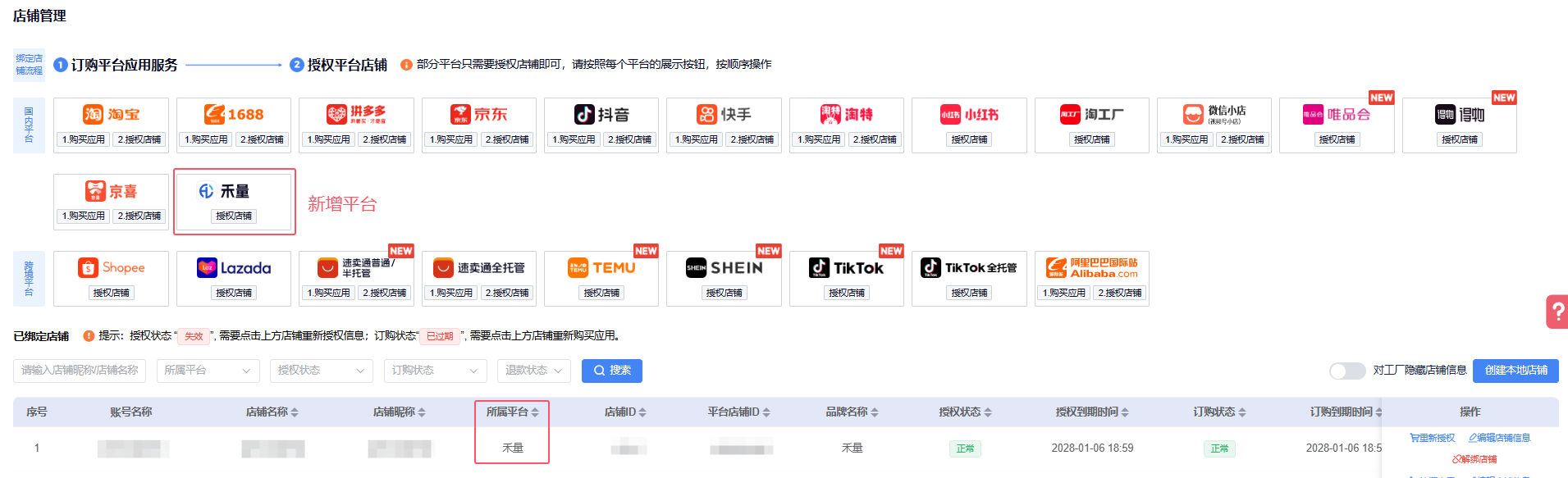Click 2.授权店铺 under Pinduoduo

[x=384, y=139]
